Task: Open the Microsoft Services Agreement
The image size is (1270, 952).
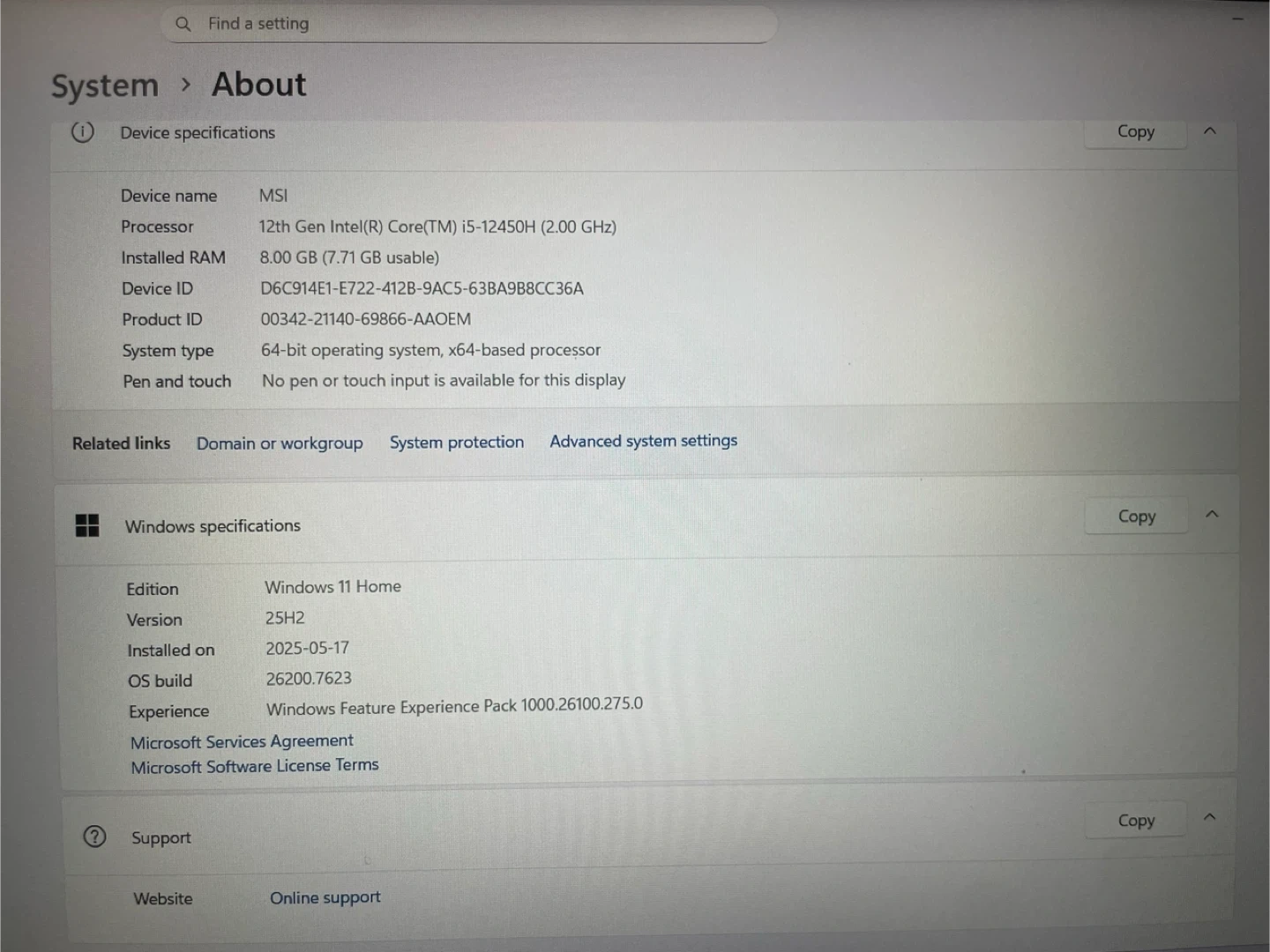Action: pos(242,742)
